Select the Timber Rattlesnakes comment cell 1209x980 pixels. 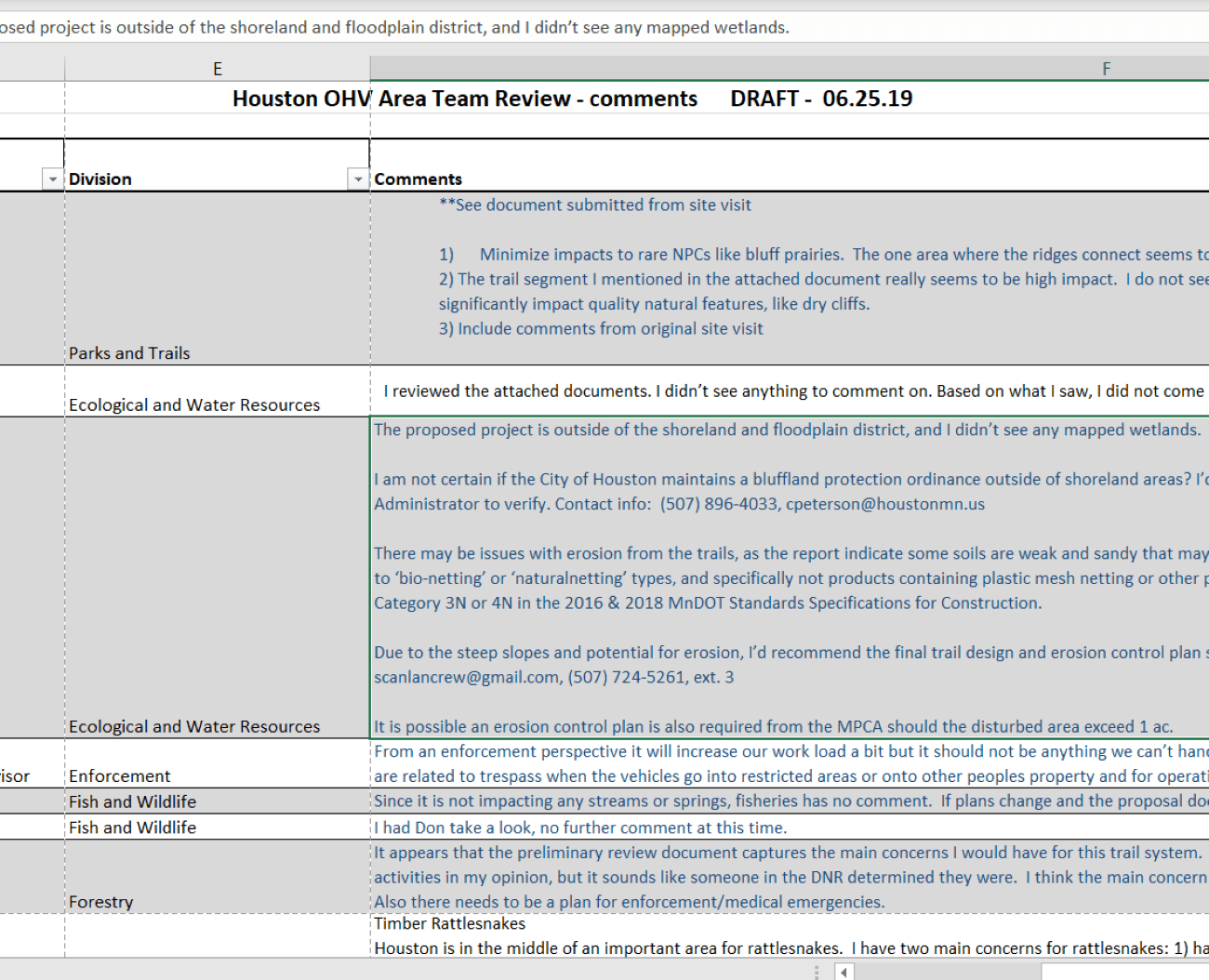[790, 935]
